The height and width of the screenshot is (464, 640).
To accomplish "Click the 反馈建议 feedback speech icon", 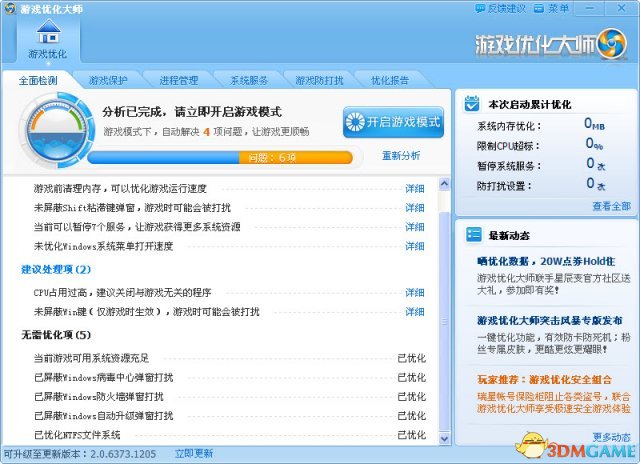I will point(480,9).
